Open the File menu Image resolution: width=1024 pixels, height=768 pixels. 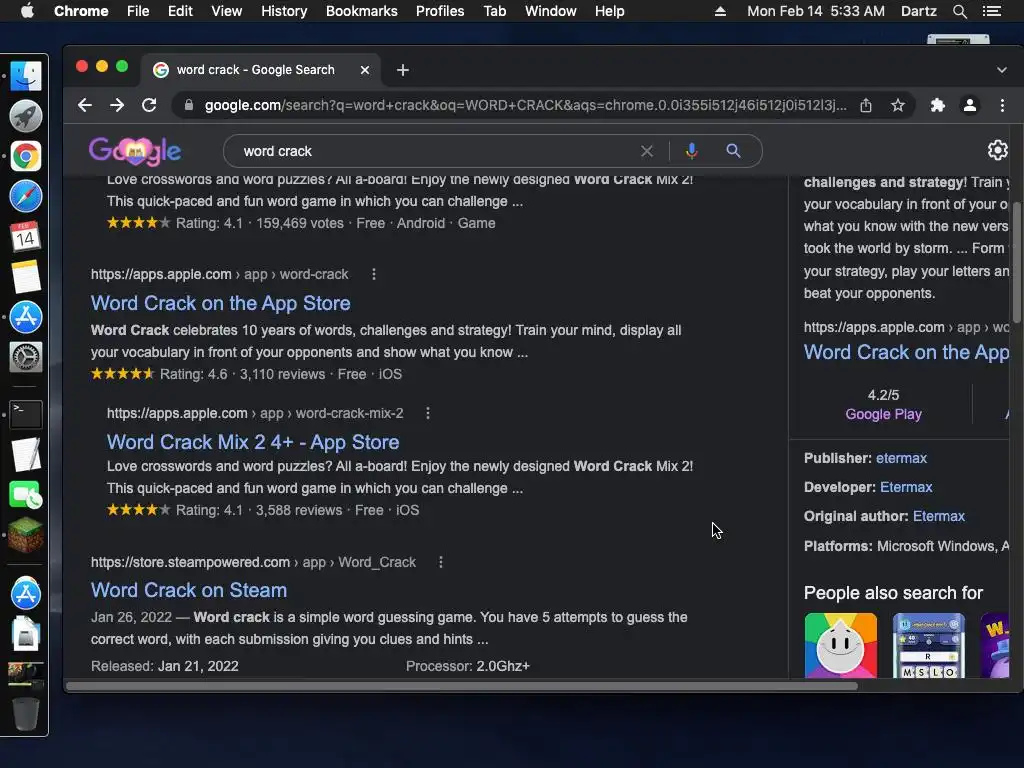[138, 11]
